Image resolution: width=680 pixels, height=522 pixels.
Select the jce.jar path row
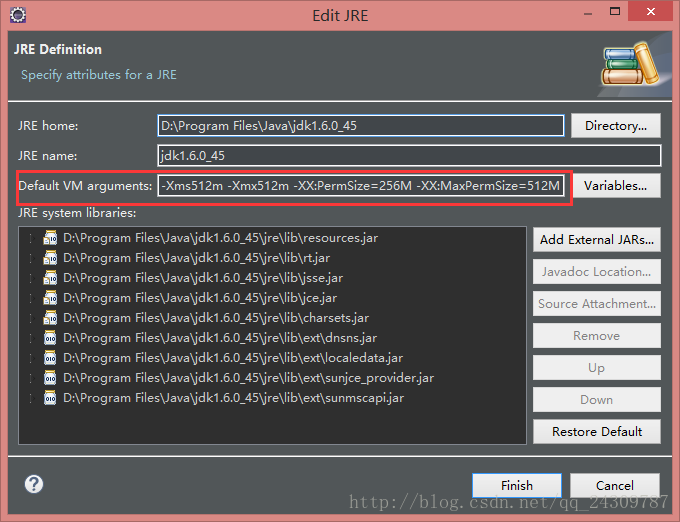200,298
